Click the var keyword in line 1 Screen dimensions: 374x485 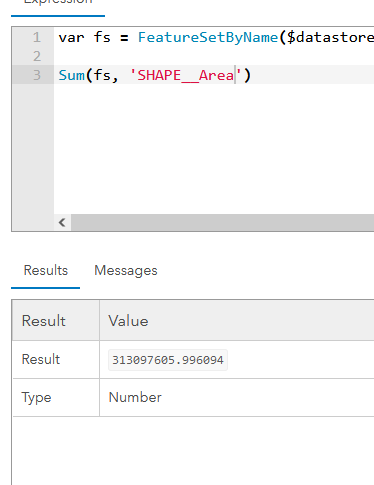coord(72,37)
